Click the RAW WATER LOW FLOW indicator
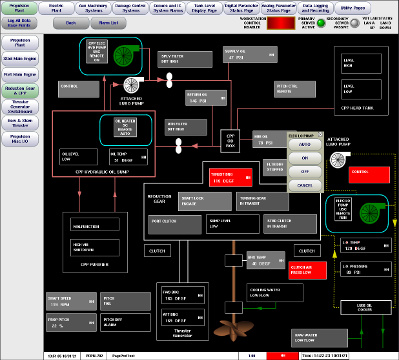The width and height of the screenshot is (399, 360). pos(319,338)
